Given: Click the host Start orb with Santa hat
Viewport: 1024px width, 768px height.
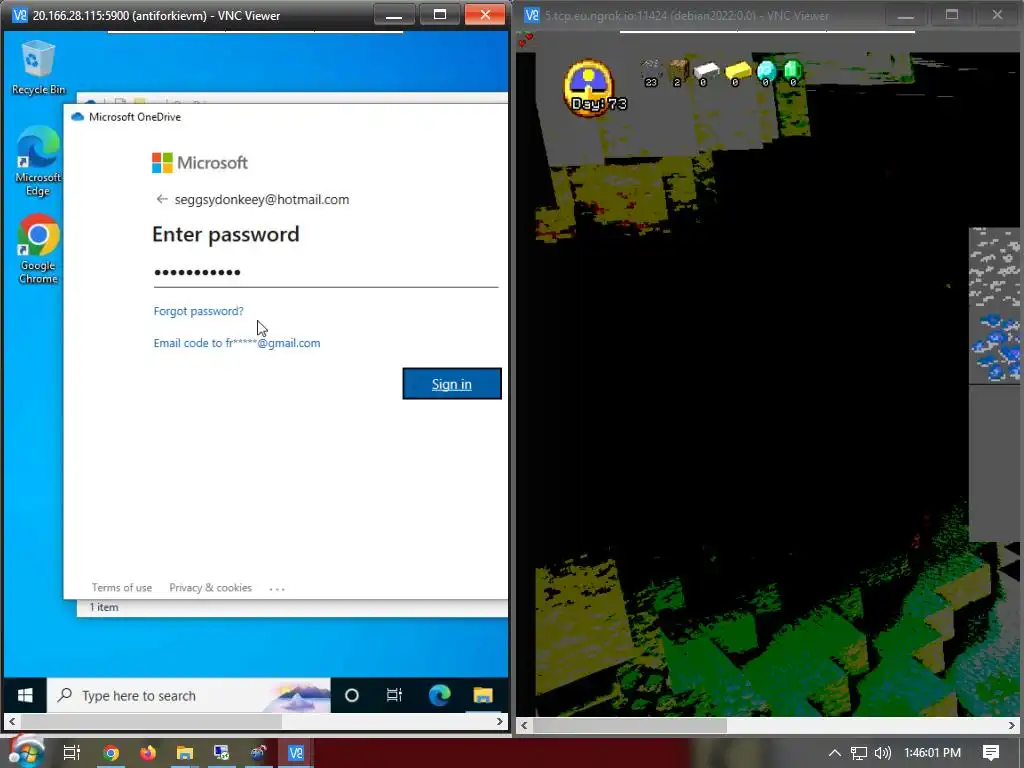Looking at the screenshot, I should click(x=26, y=751).
